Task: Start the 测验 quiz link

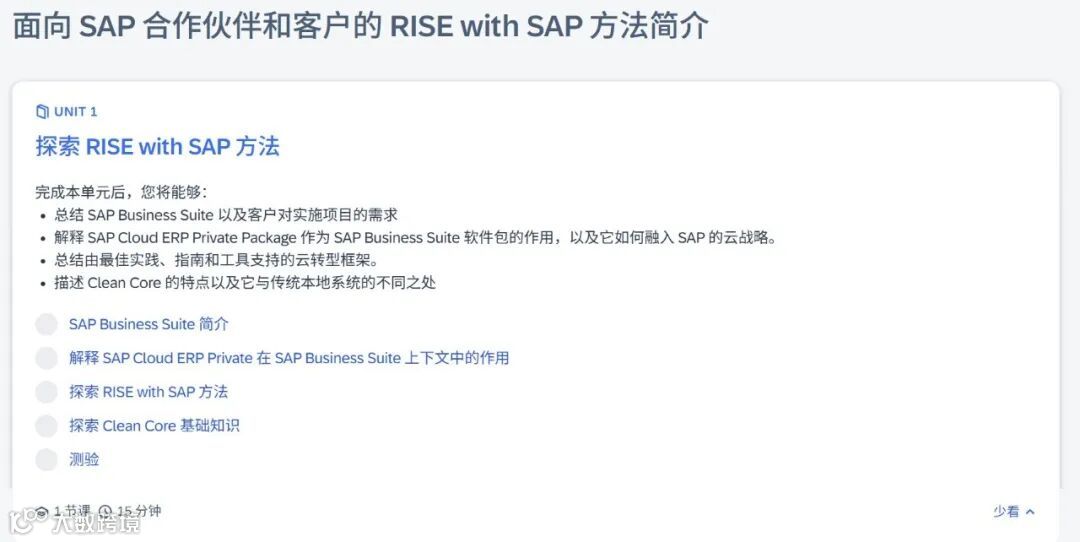Action: [x=84, y=460]
